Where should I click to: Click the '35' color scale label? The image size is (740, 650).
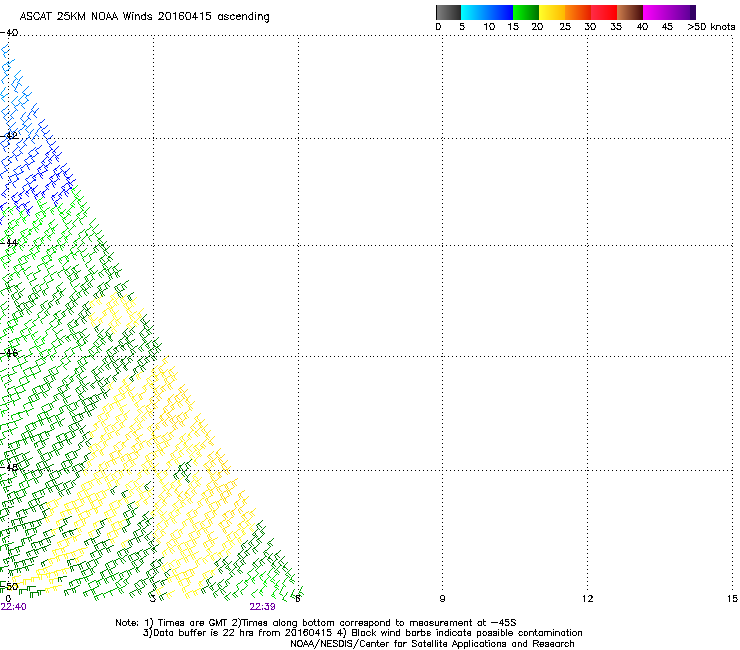click(x=616, y=27)
